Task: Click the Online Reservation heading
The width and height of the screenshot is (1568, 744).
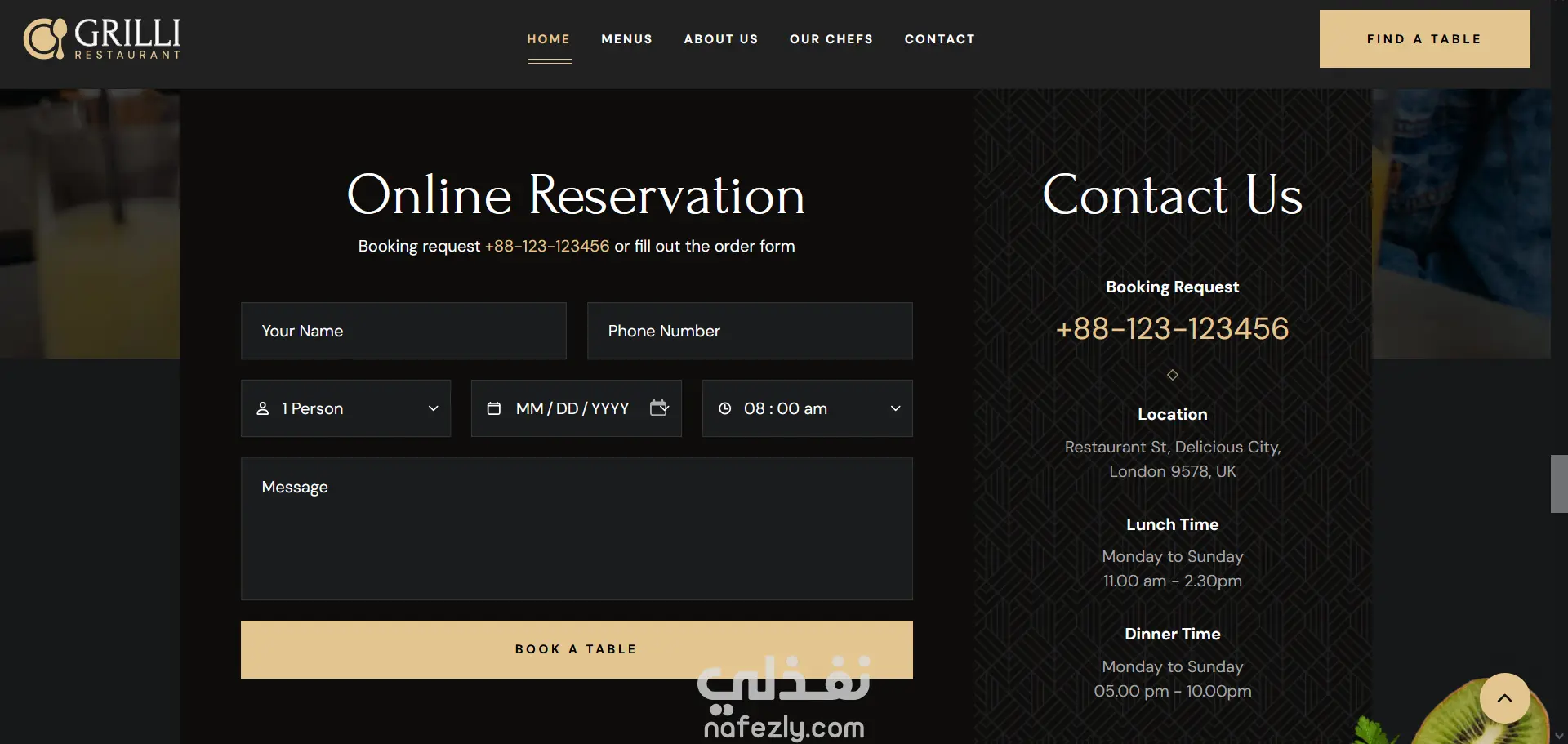Action: (x=576, y=195)
